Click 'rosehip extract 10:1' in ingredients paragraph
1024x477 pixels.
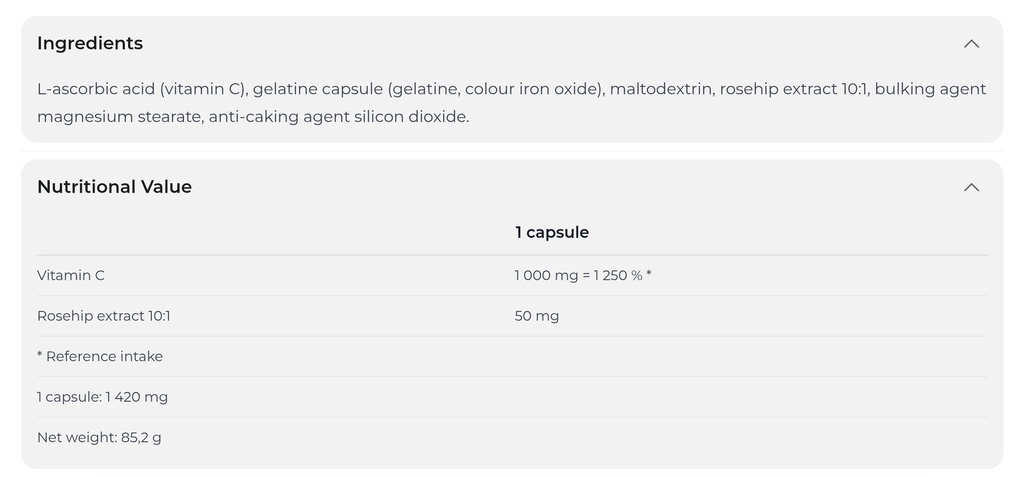coord(793,89)
